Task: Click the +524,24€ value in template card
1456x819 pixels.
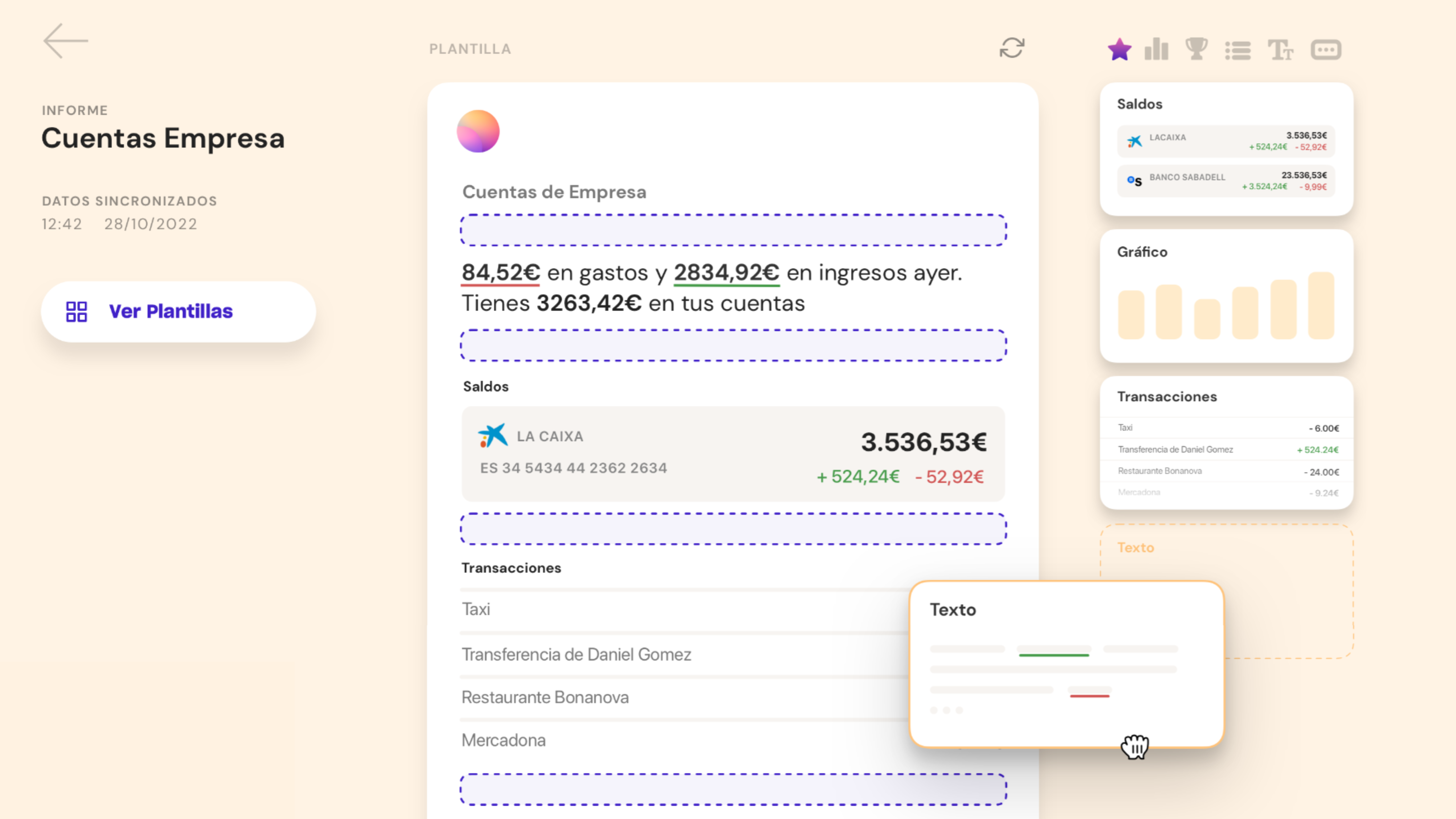Action: point(858,477)
